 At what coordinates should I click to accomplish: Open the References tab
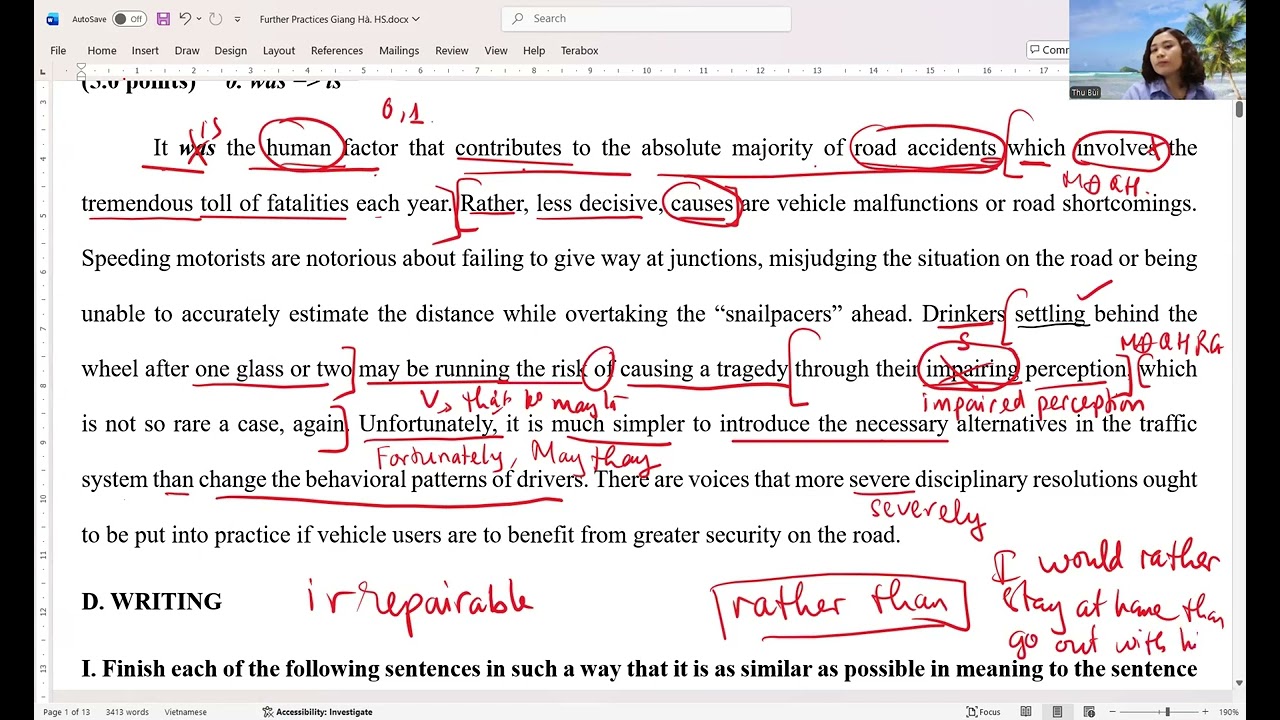pos(337,51)
